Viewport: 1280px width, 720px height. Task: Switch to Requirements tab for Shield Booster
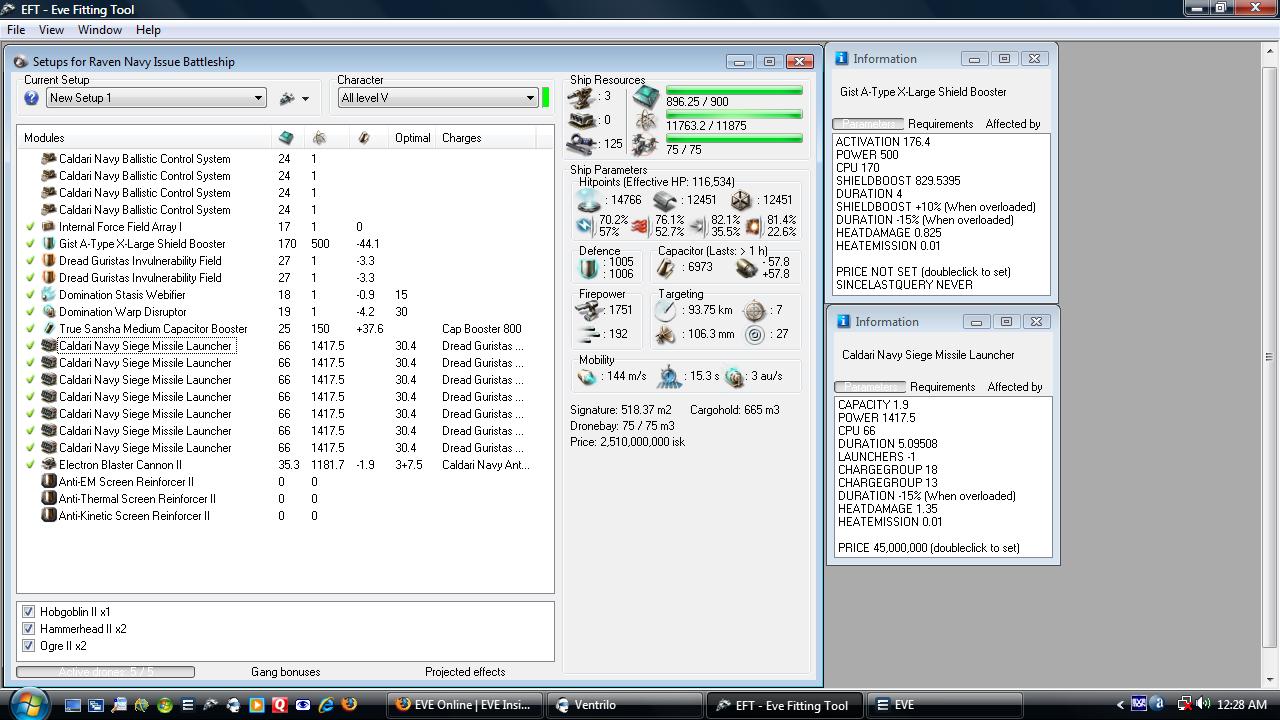940,124
